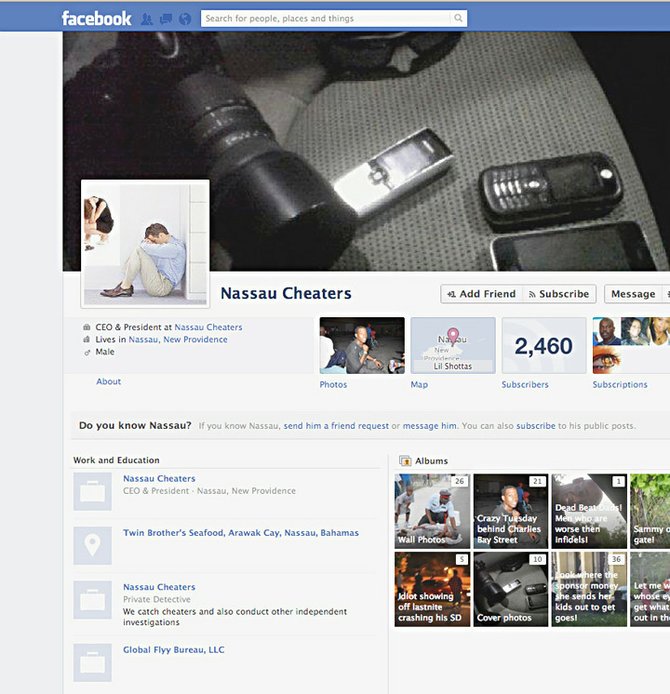Open the About link
Screen dimensions: 670x694
(109, 382)
